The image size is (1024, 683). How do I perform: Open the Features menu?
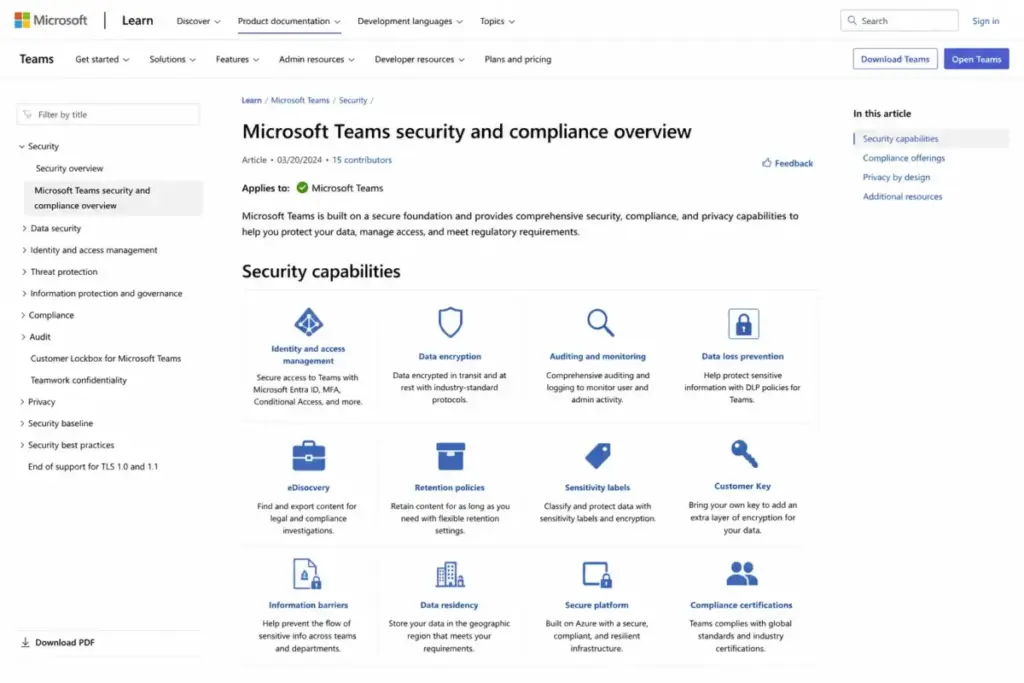[x=237, y=59]
